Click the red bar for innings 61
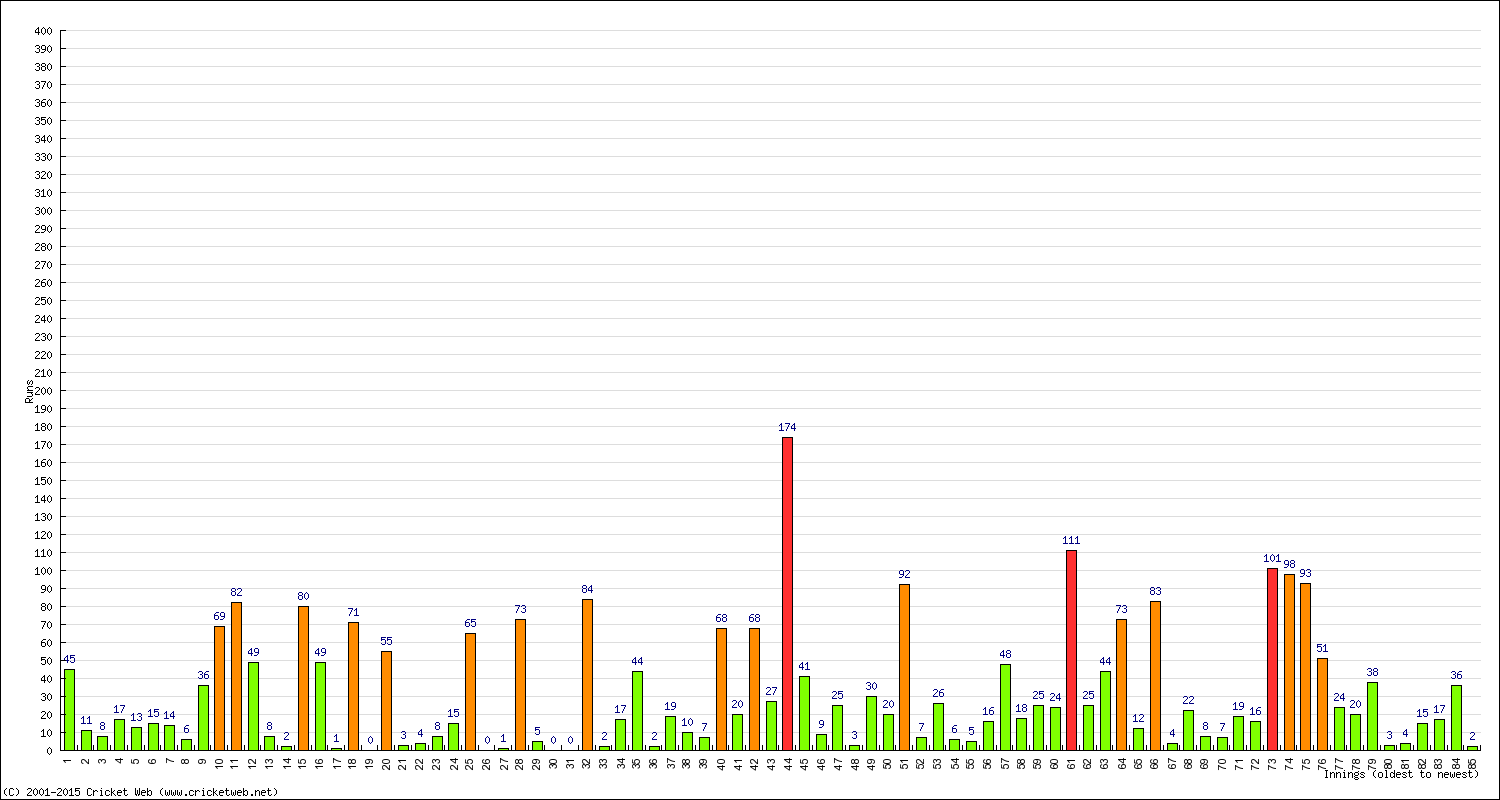This screenshot has width=1500, height=800. point(1072,650)
